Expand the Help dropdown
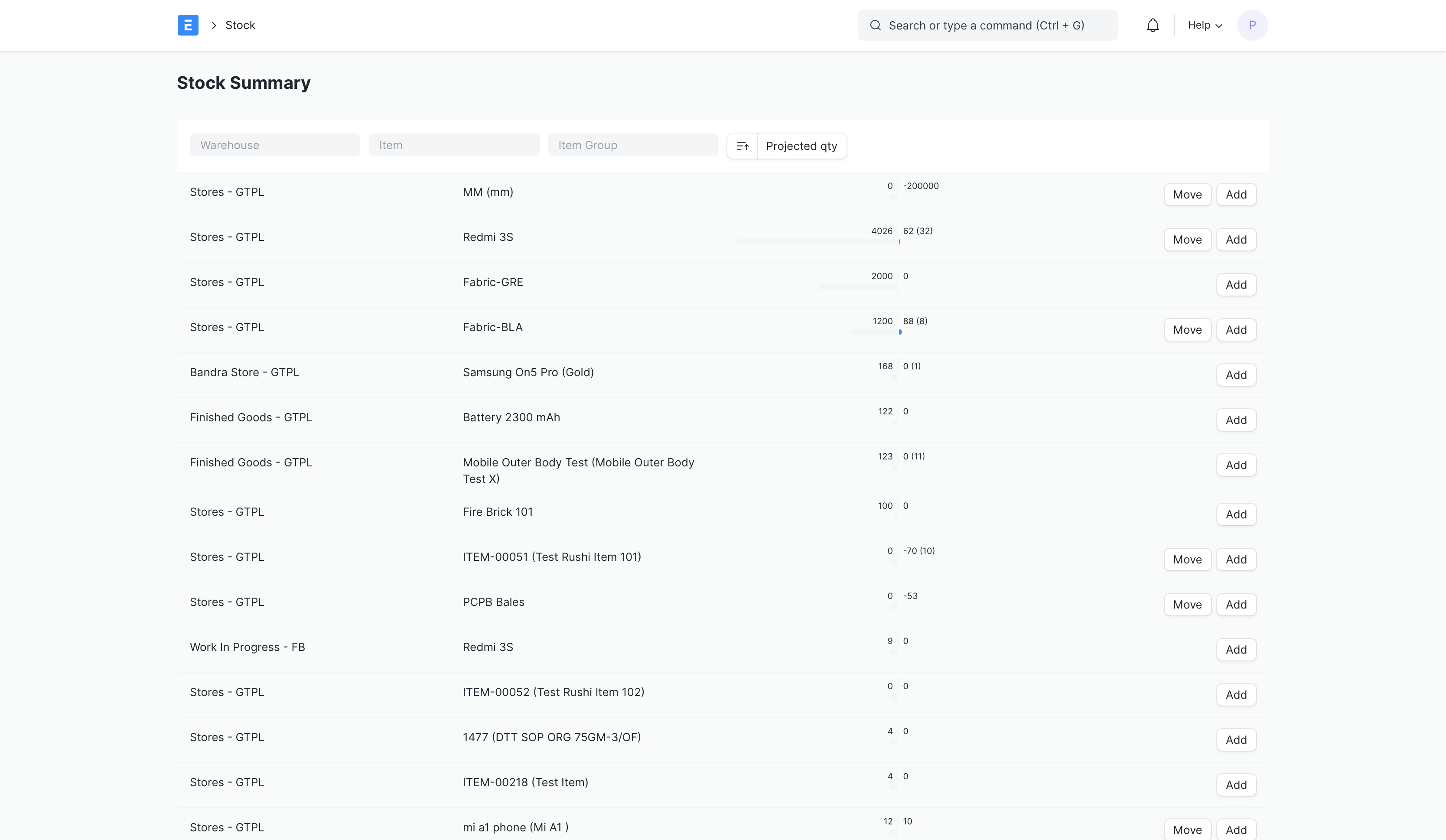Screen dimensions: 1446x840 [1205, 25]
